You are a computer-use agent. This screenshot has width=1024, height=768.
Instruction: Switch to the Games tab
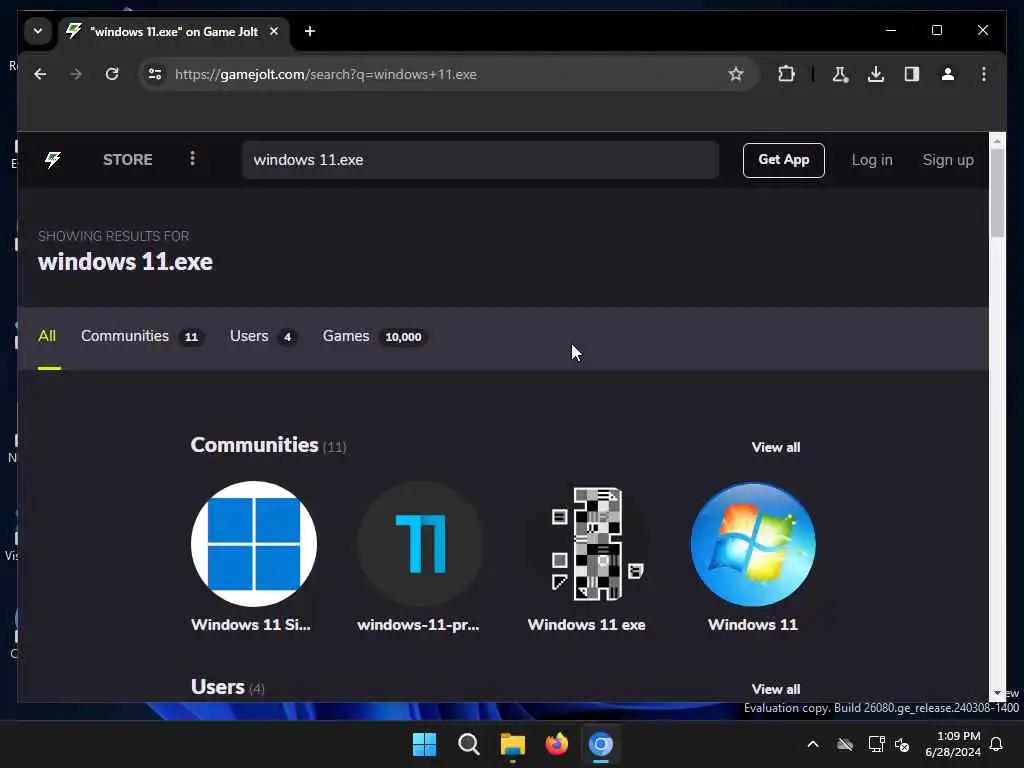(x=374, y=336)
